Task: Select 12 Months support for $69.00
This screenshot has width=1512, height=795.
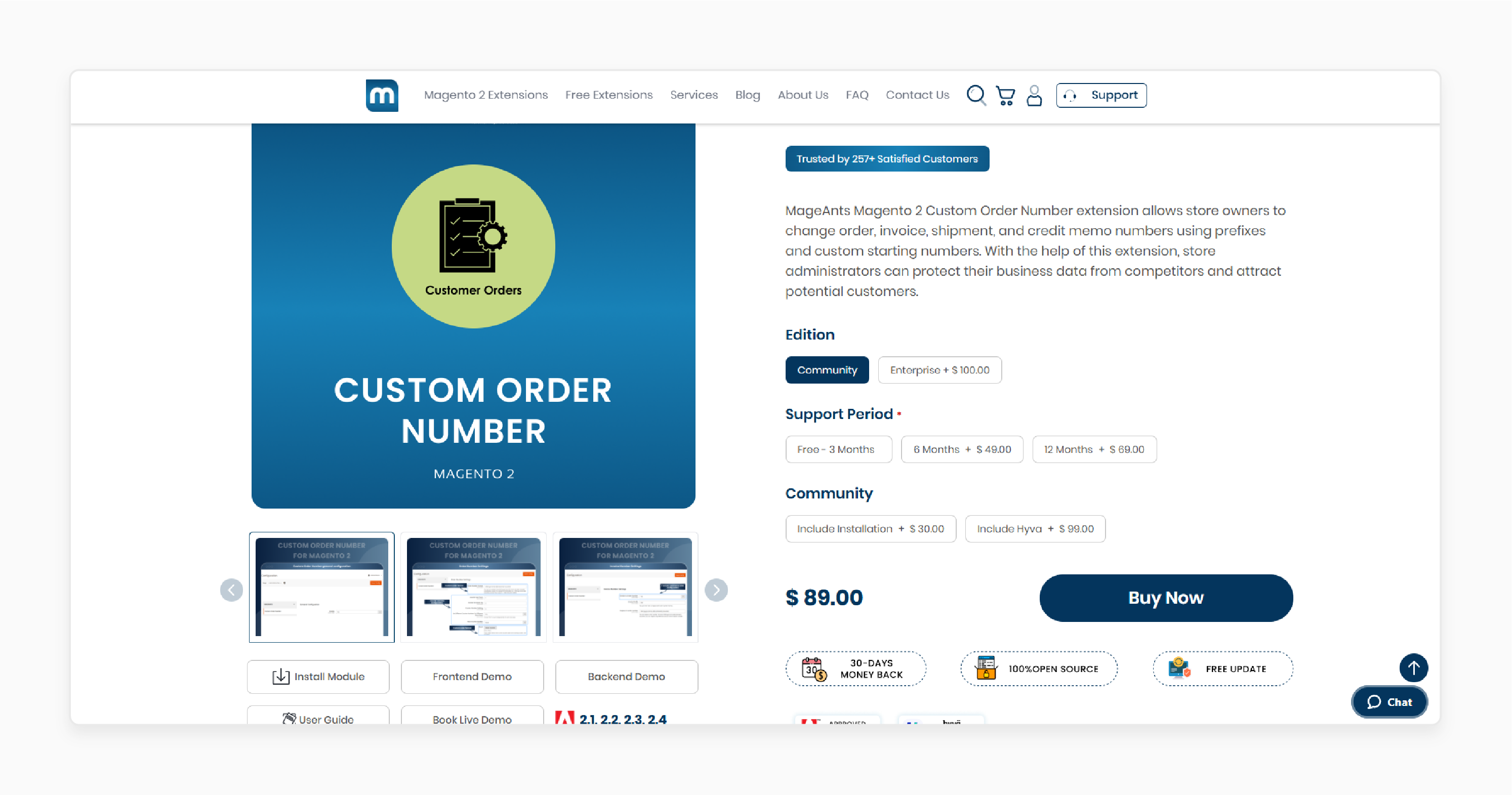Action: point(1093,449)
